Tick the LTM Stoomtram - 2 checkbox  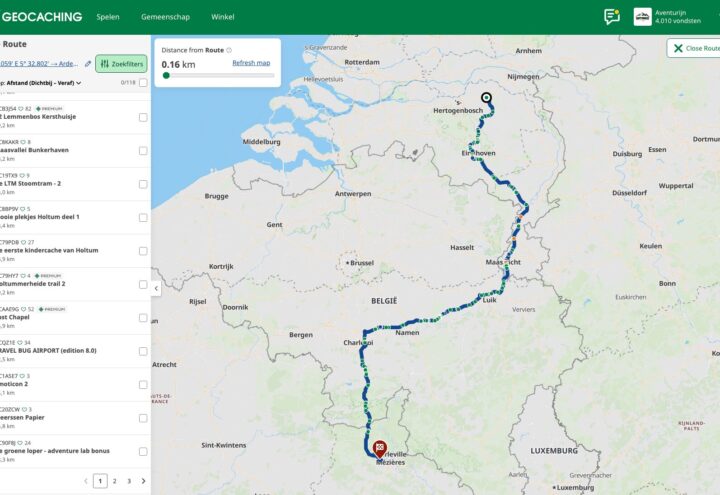click(143, 184)
